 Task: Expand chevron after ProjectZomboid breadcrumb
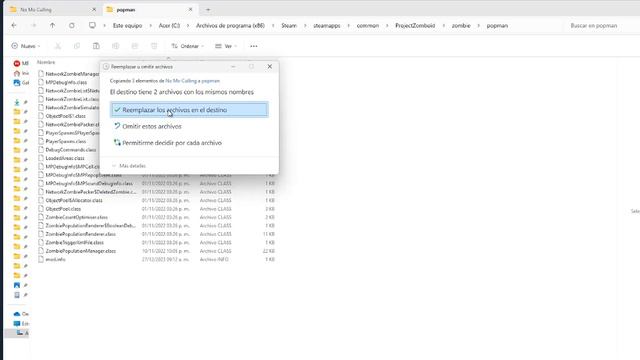[443, 25]
